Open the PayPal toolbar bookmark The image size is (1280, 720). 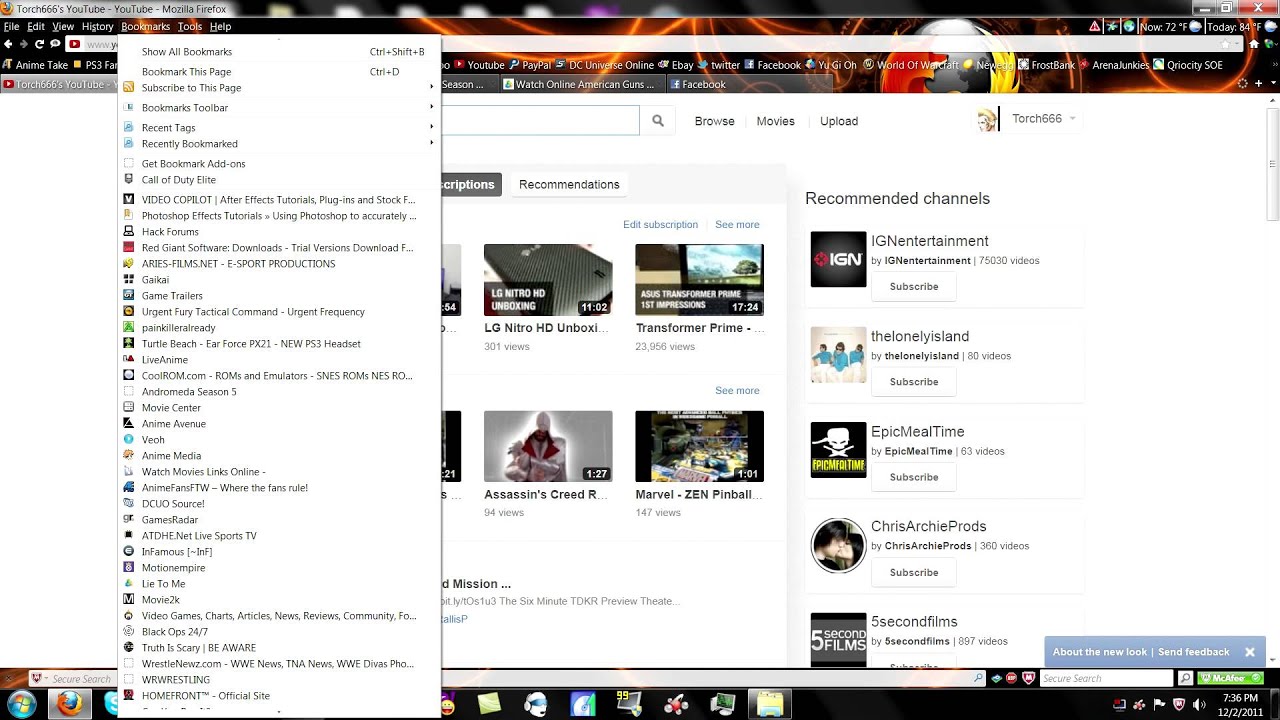pos(529,65)
